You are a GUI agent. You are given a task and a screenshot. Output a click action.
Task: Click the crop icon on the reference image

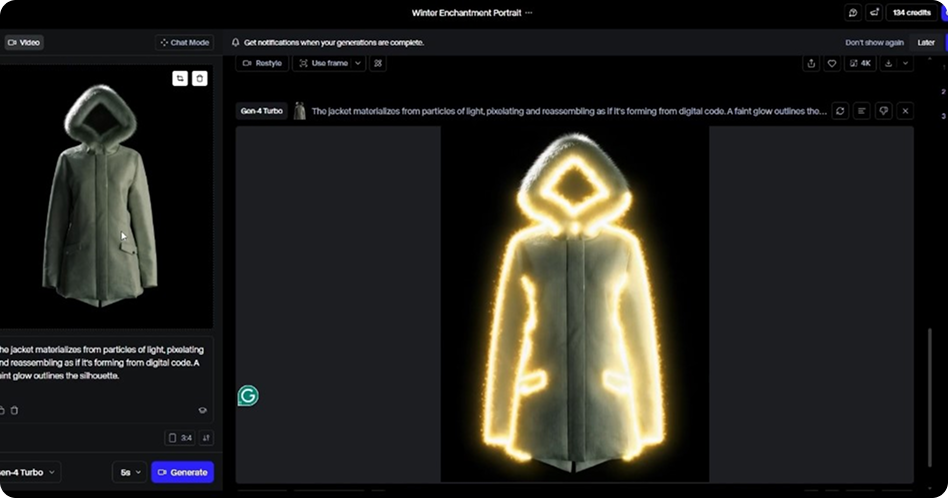pyautogui.click(x=180, y=79)
